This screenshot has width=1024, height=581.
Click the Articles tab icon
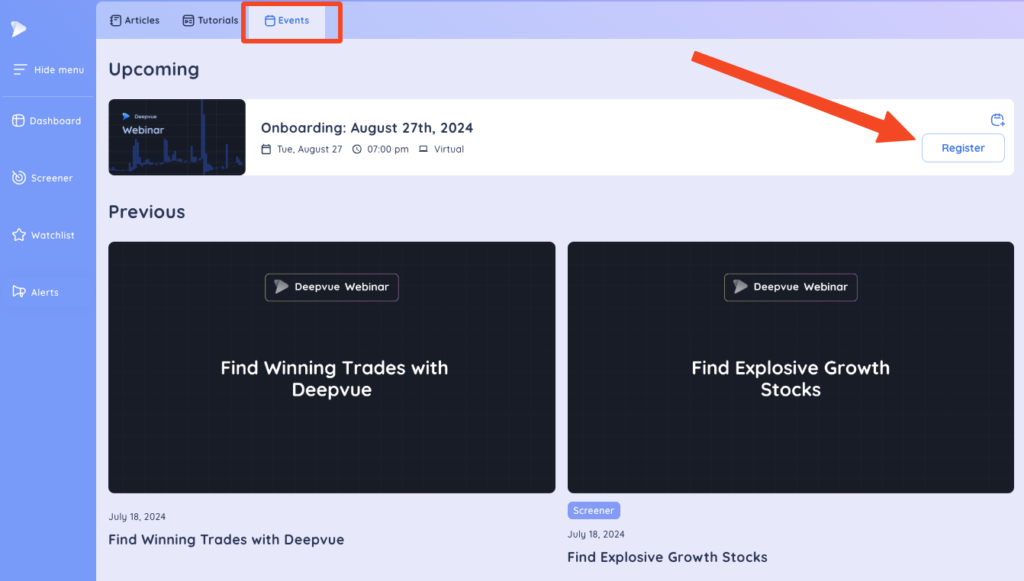116,20
